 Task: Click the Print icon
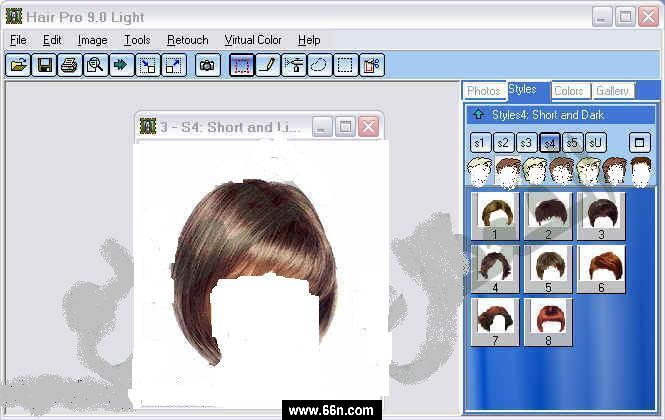(x=70, y=65)
